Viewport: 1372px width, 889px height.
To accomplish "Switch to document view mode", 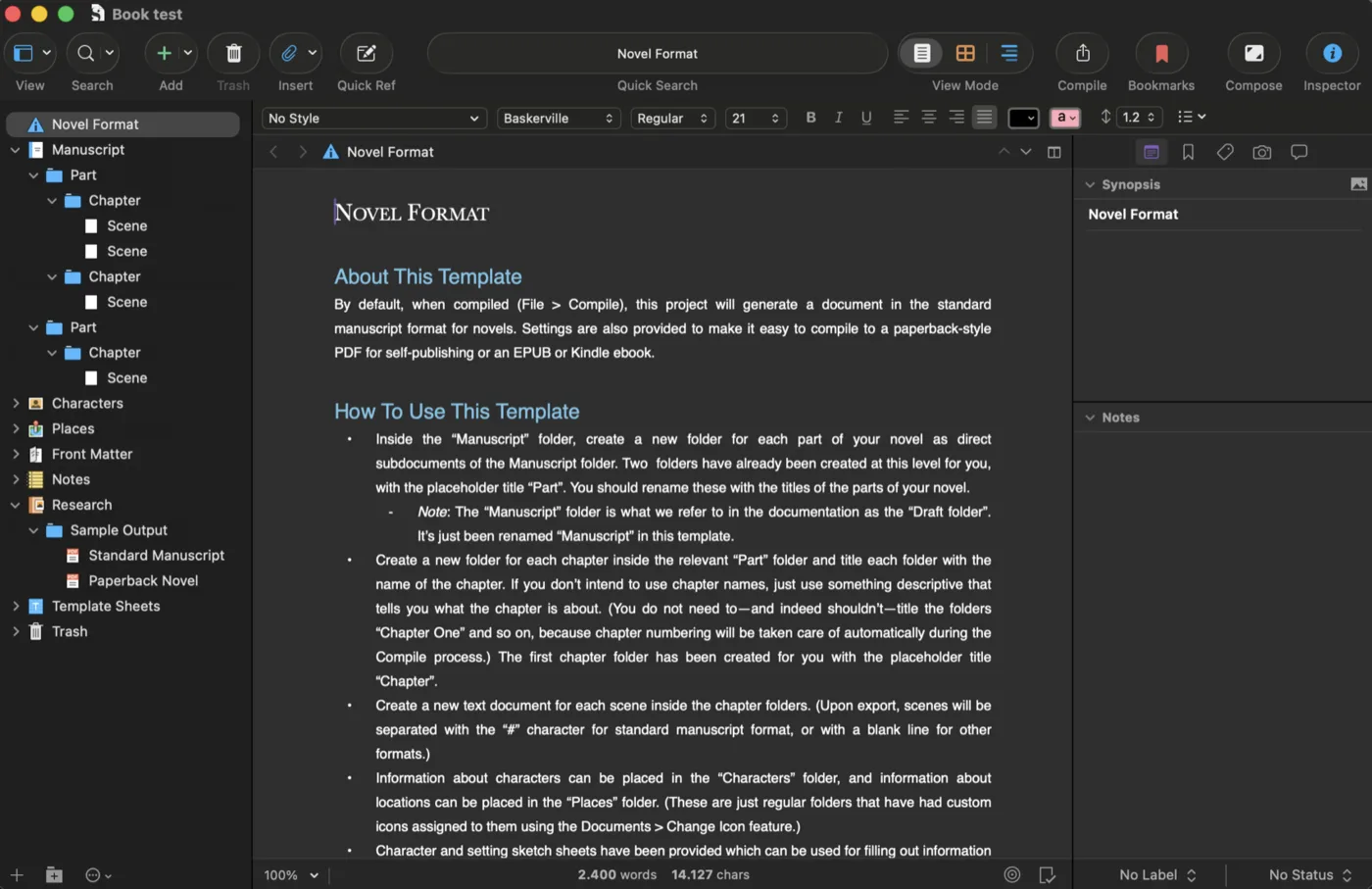I will click(922, 53).
